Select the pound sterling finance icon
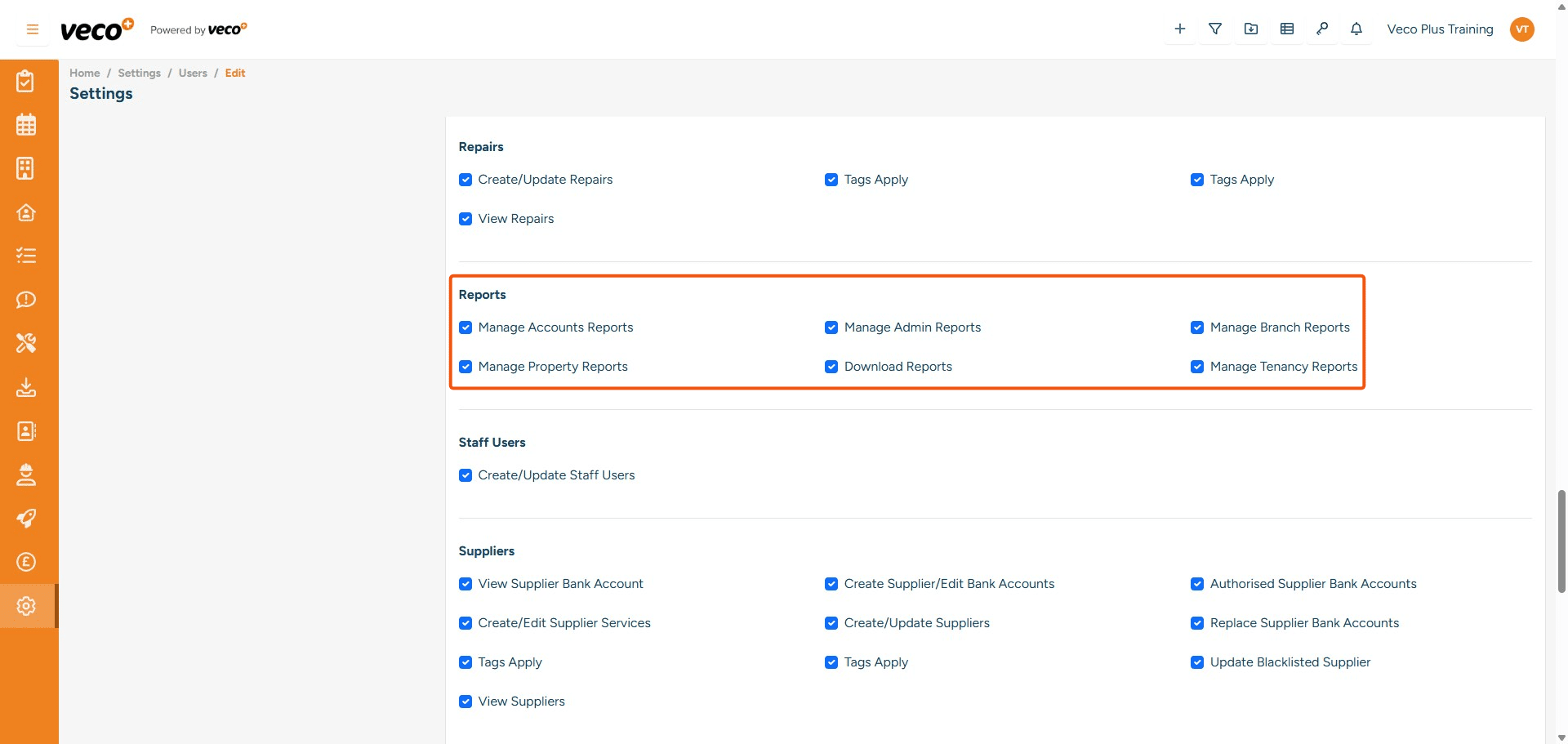 click(x=26, y=562)
